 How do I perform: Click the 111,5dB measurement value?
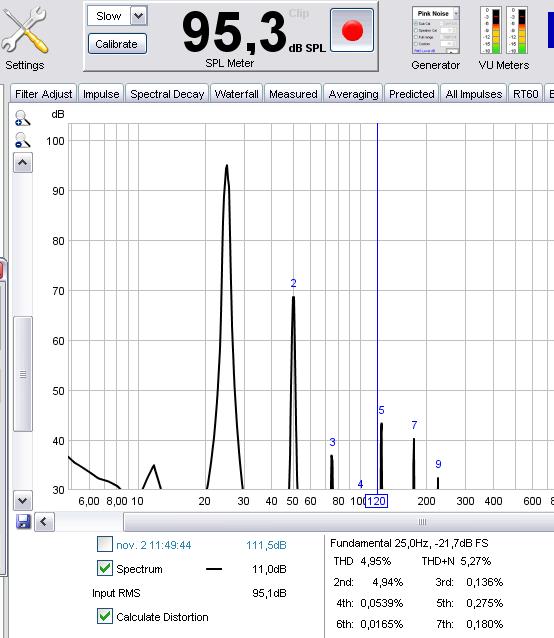pyautogui.click(x=266, y=545)
